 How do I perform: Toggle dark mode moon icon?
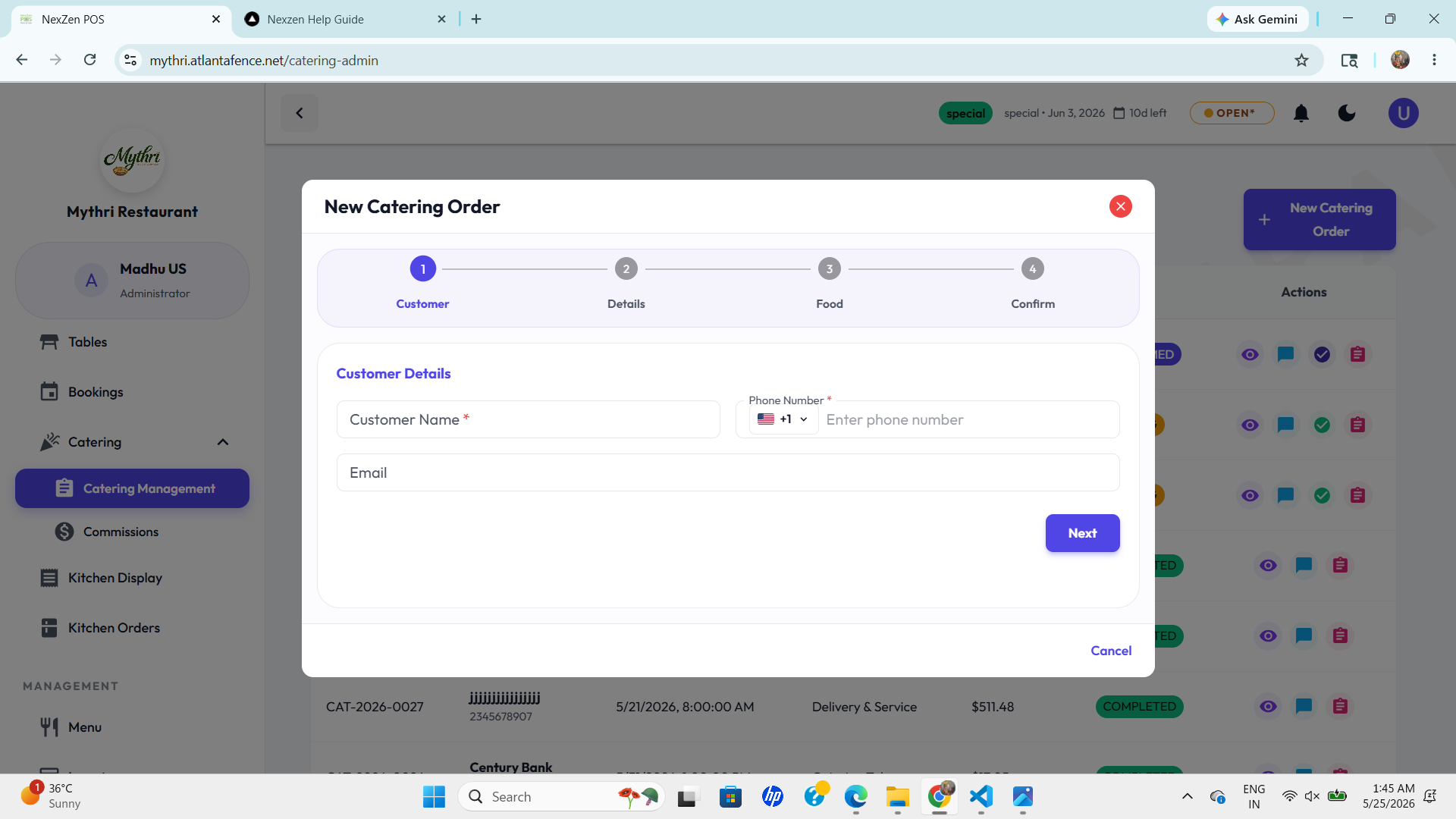1347,113
